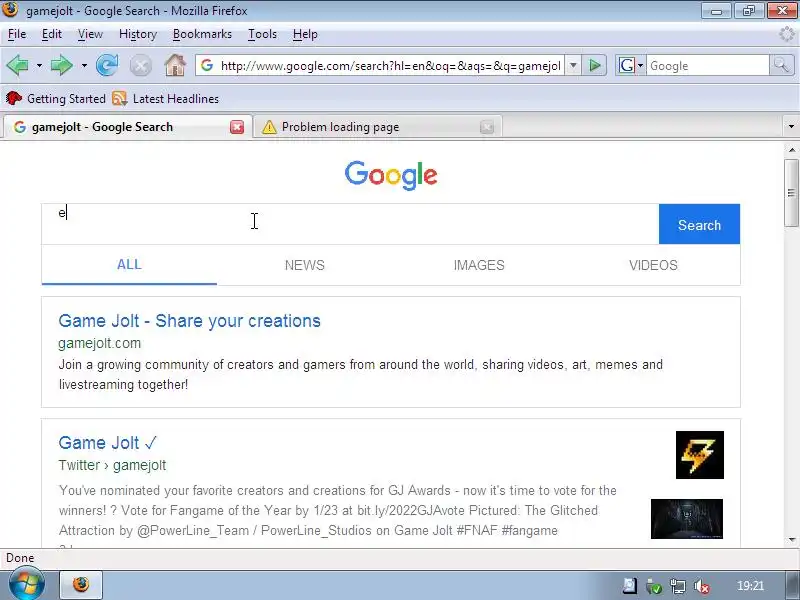Switch to IMAGES results

click(x=479, y=265)
